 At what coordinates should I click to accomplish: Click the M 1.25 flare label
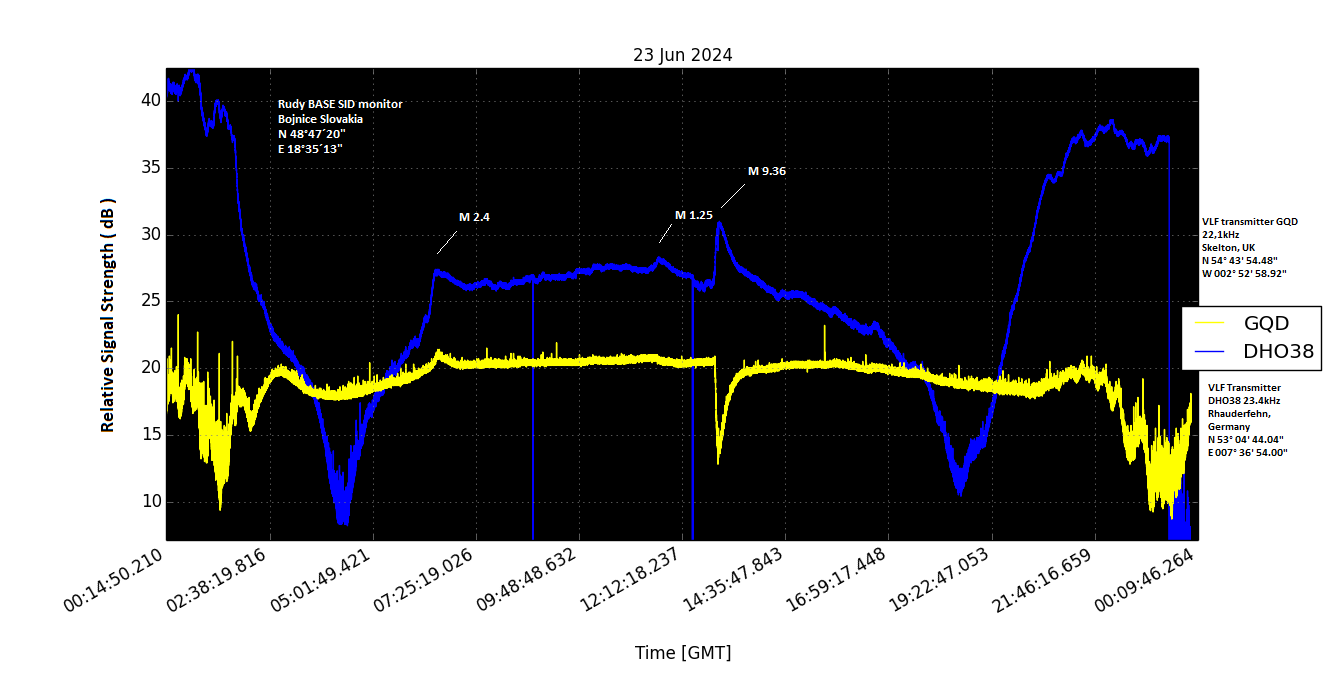[693, 215]
